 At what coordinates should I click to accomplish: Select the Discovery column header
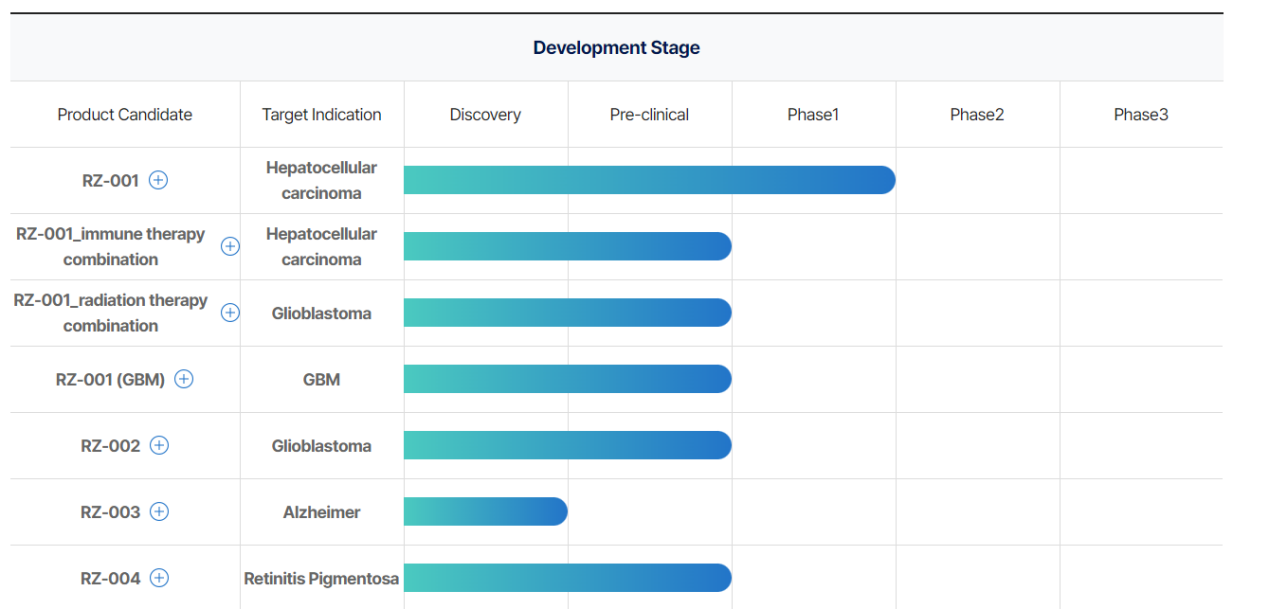tap(485, 115)
